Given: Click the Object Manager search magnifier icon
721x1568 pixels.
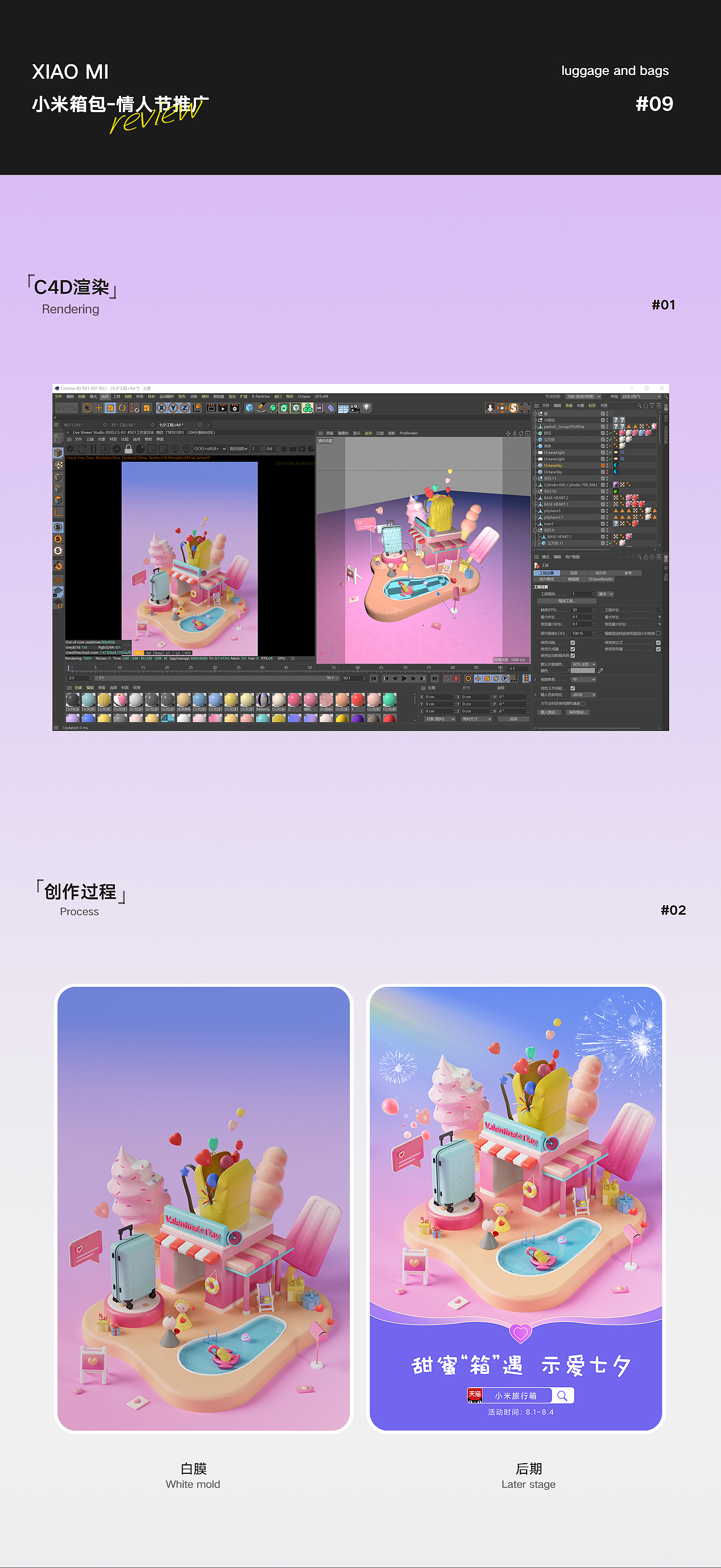Looking at the screenshot, I should click(x=639, y=405).
